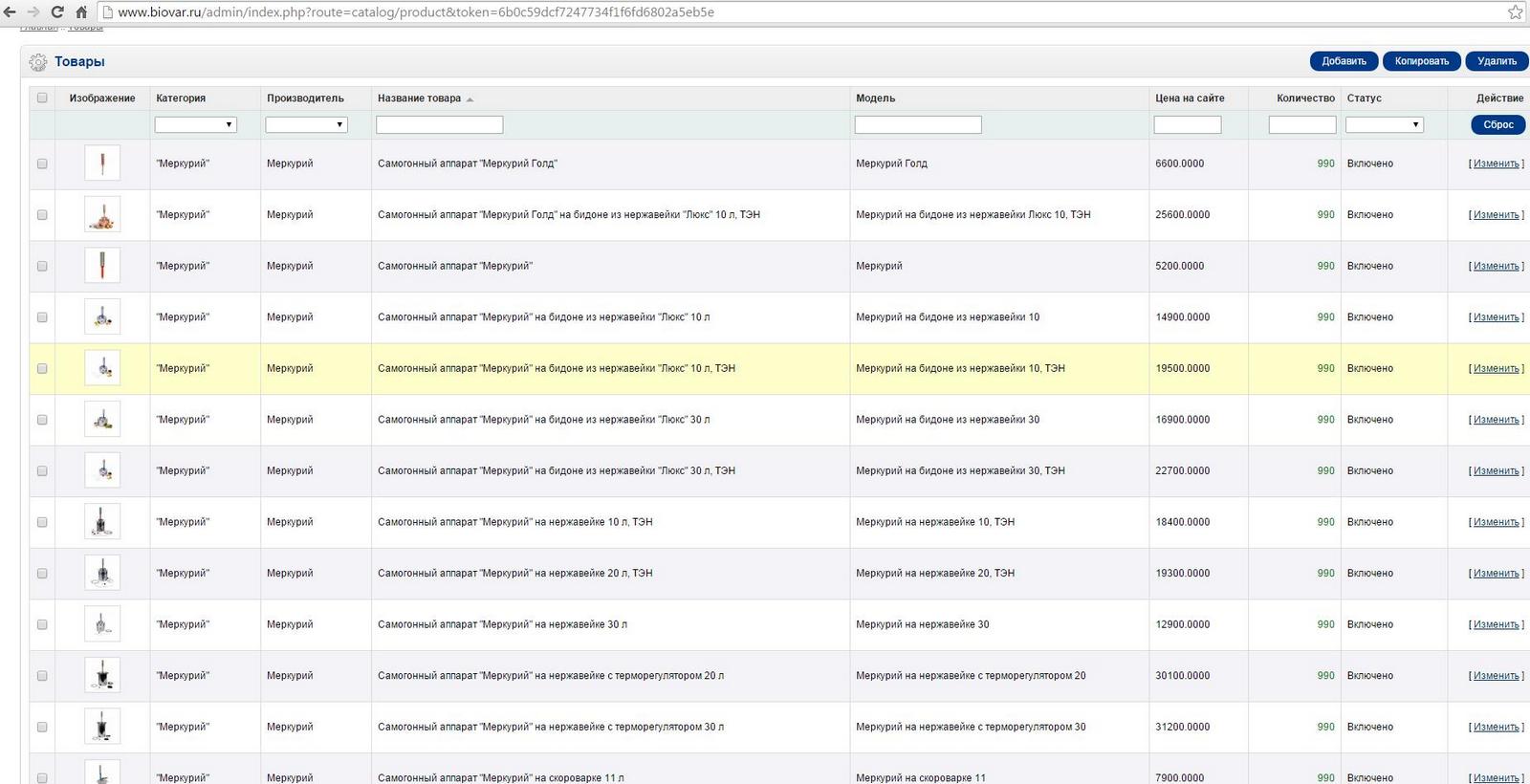This screenshot has height=784, width=1530.
Task: Open thumbnail of the 22700.0000 product row
Action: 102,470
